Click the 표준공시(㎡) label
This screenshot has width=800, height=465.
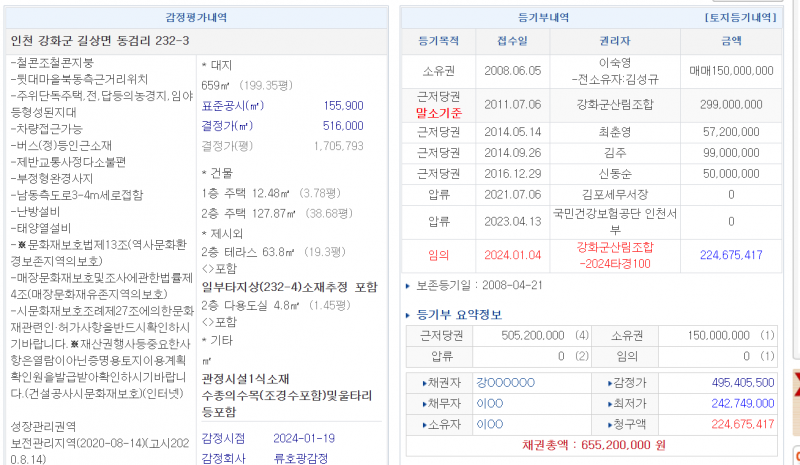pos(232,105)
